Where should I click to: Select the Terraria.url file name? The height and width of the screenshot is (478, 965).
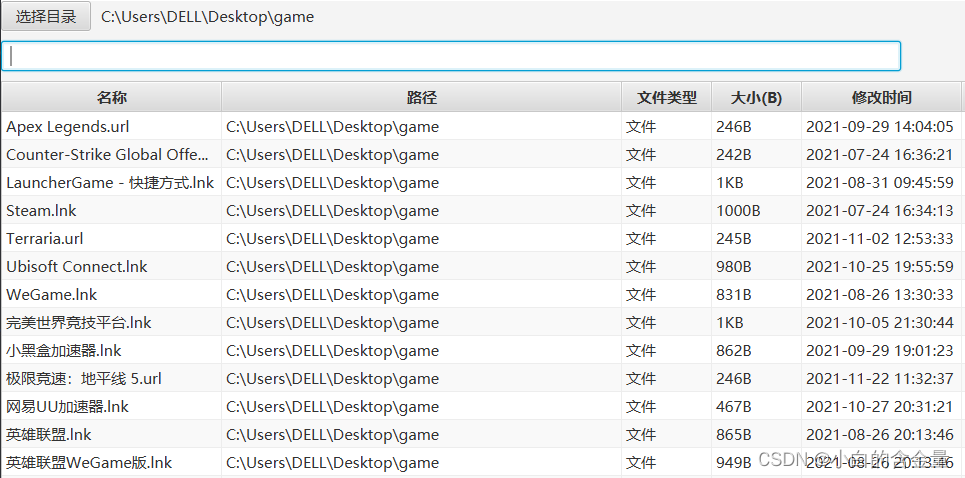[44, 239]
